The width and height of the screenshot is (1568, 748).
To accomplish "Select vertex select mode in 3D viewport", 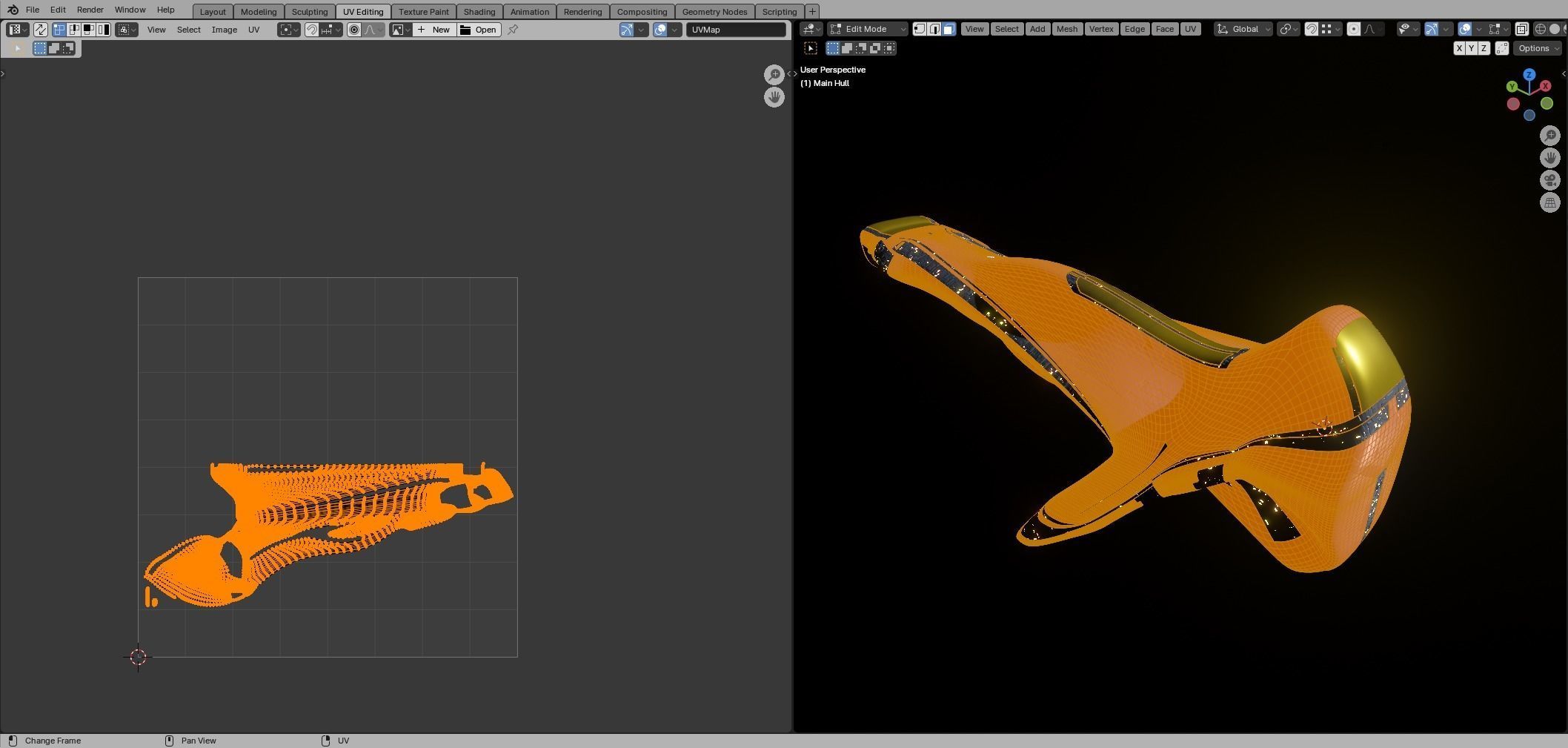I will tap(920, 29).
